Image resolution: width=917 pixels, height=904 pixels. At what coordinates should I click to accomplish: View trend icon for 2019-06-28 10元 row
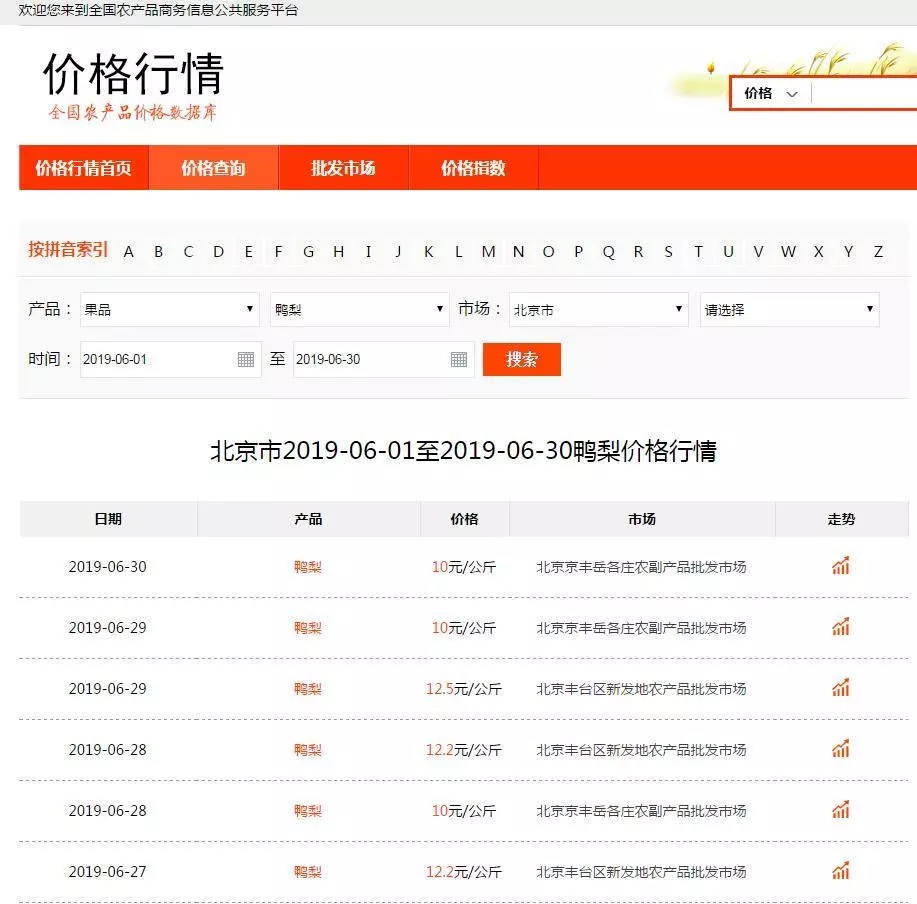[x=840, y=810]
